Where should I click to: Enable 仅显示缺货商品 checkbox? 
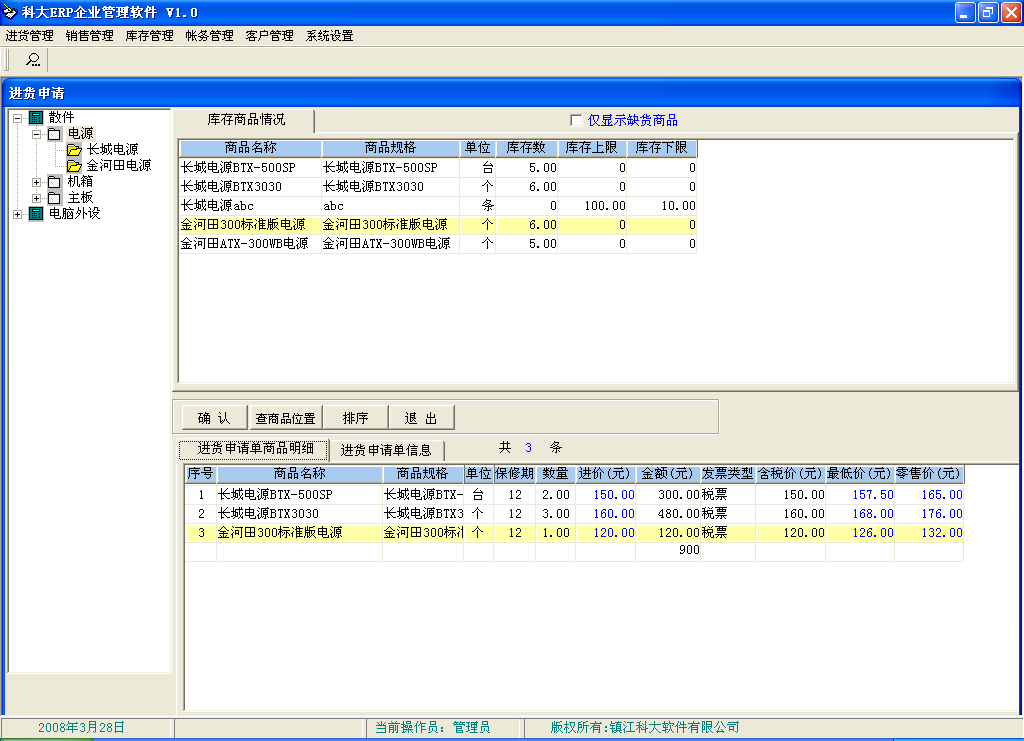(576, 120)
